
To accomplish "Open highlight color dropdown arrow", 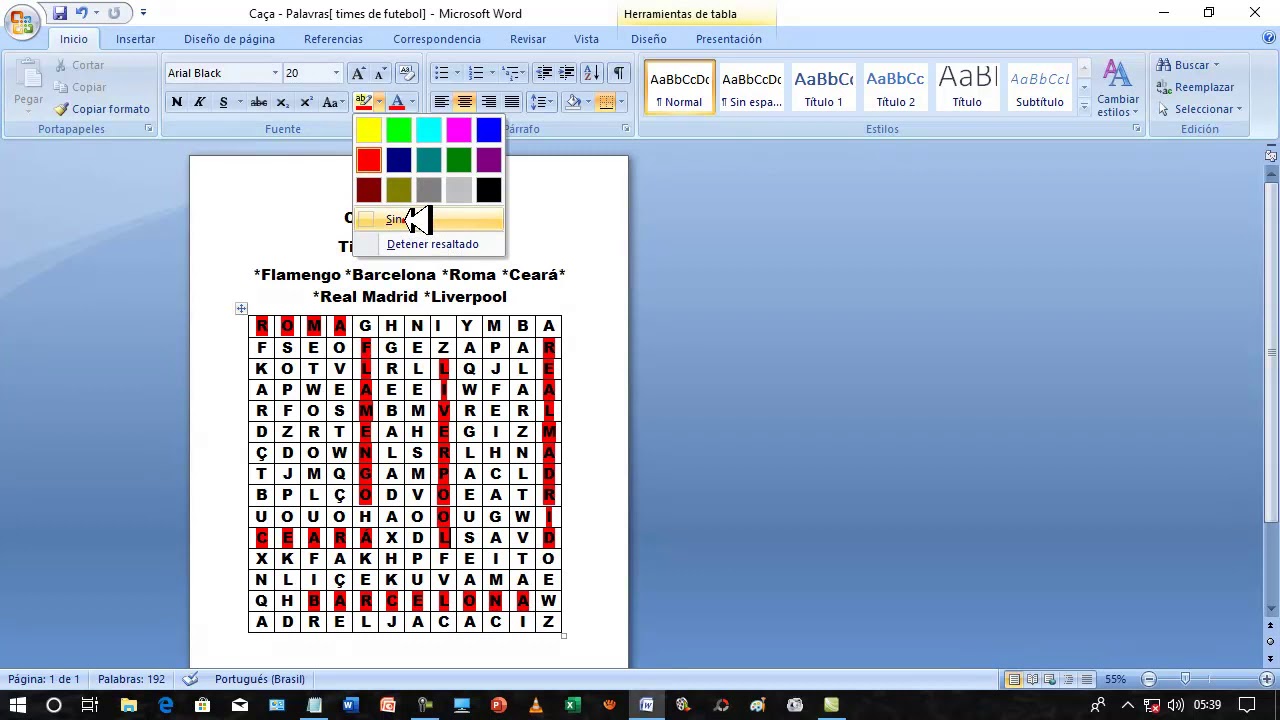I will click(x=379, y=102).
